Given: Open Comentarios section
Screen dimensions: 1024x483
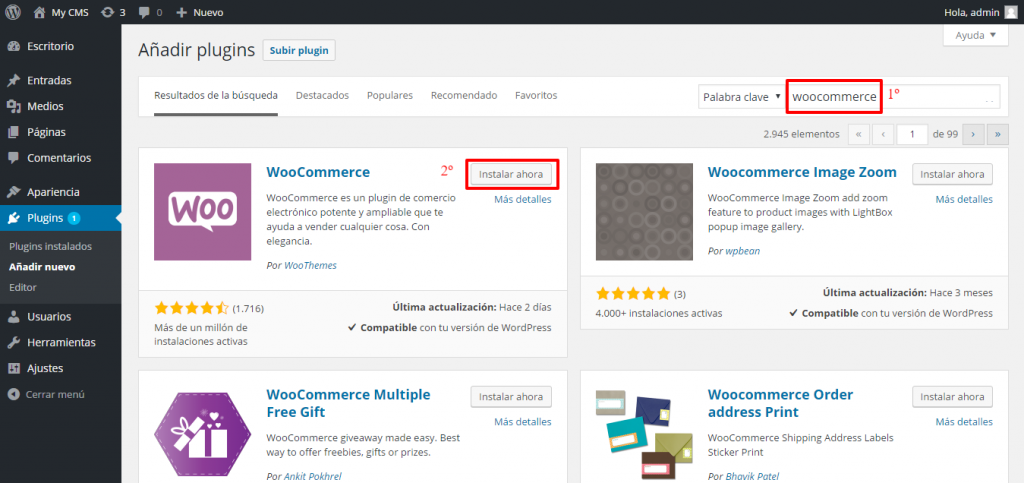Looking at the screenshot, I should (x=60, y=158).
